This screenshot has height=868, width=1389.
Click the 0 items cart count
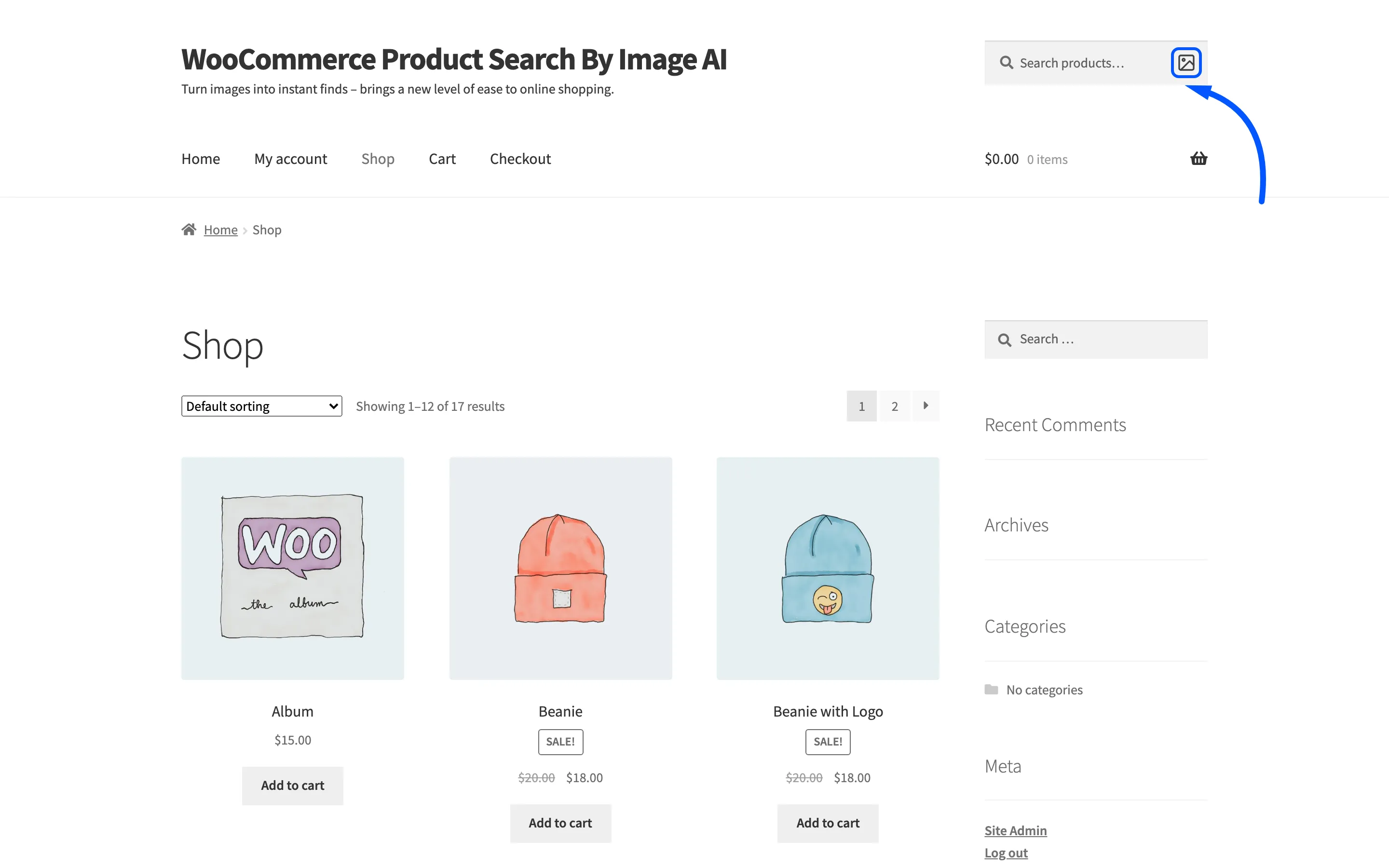[x=1047, y=160]
